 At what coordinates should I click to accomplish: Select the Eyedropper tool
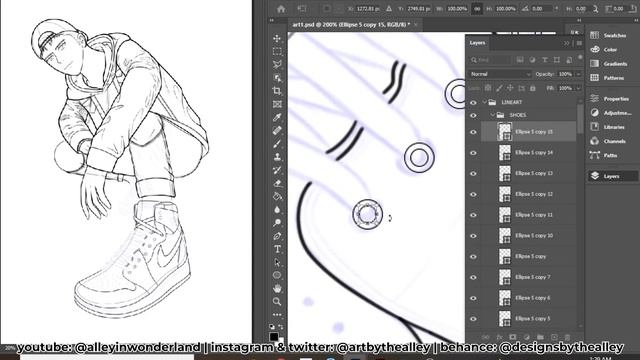(277, 118)
